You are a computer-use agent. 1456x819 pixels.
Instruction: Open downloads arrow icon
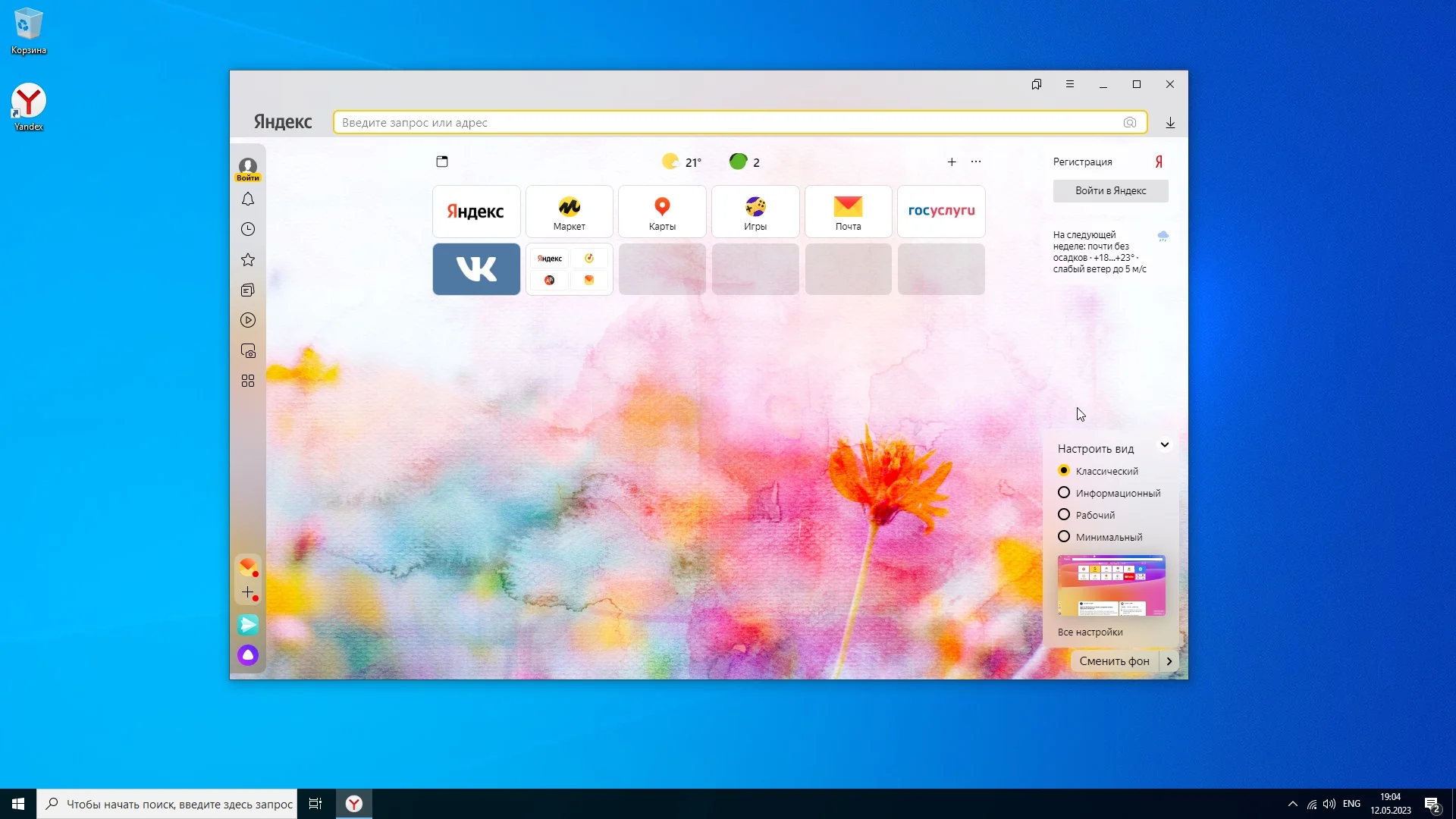(x=1170, y=123)
